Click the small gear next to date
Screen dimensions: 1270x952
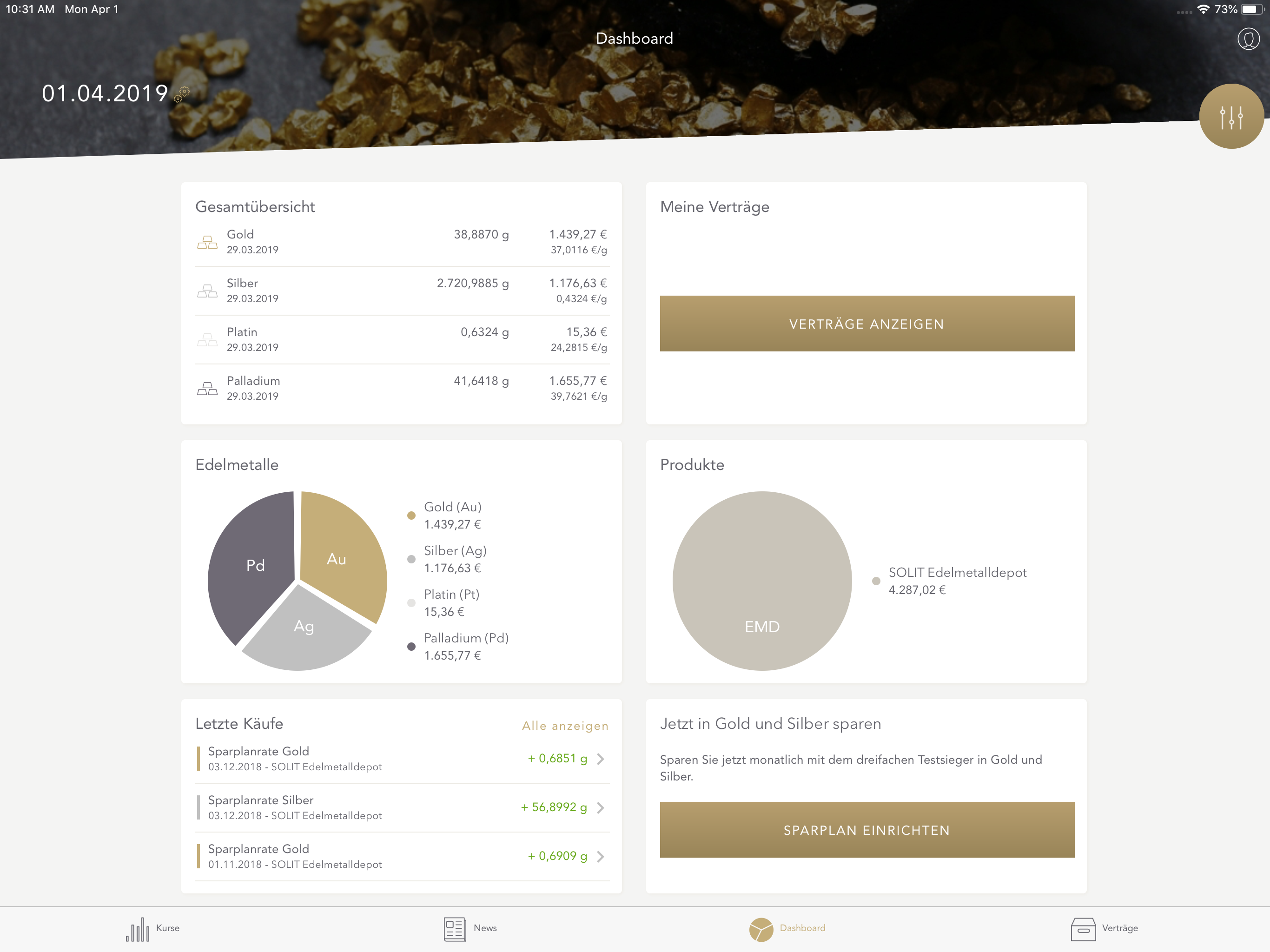click(182, 95)
